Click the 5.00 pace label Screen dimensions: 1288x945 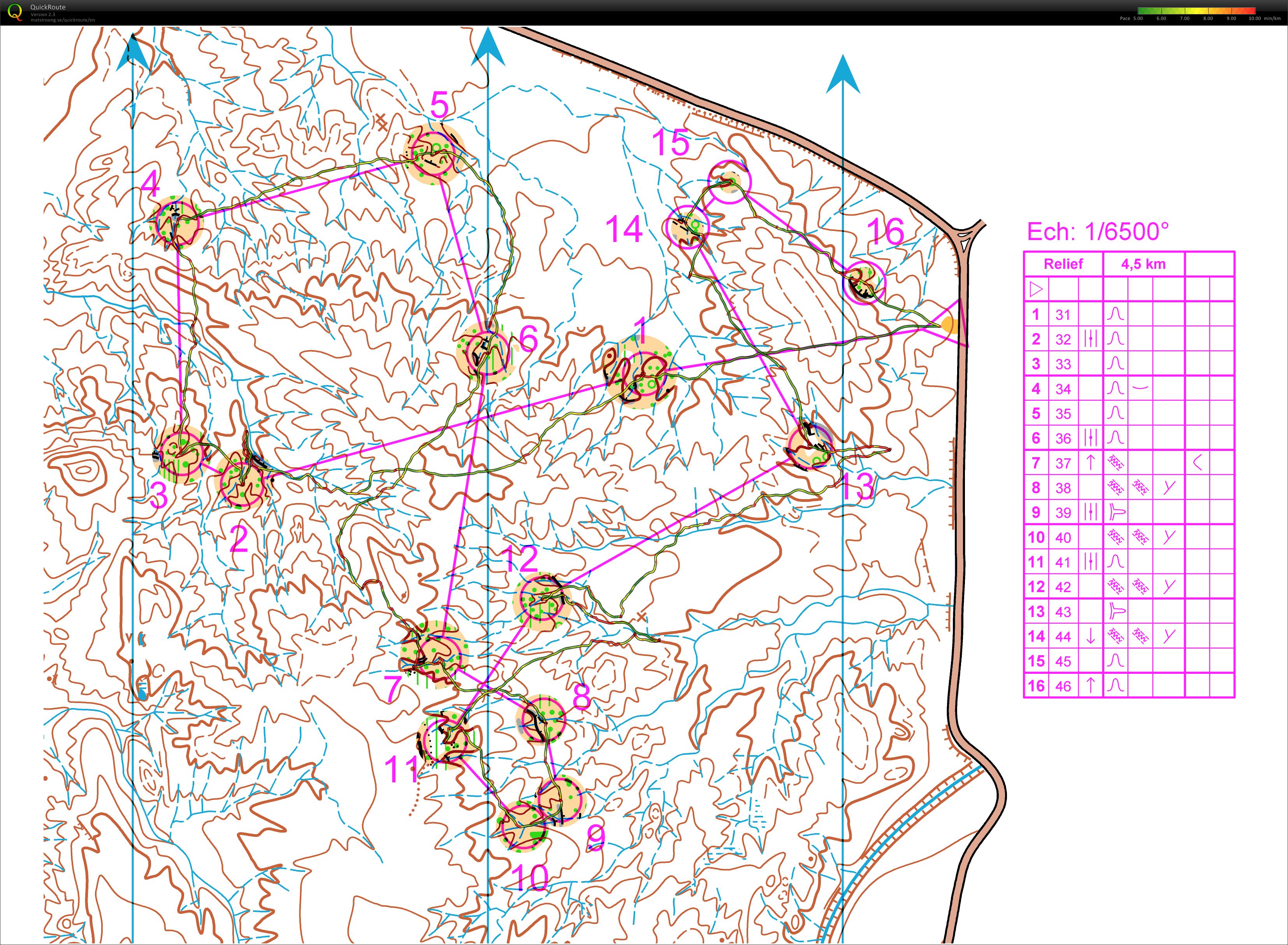tap(1137, 19)
